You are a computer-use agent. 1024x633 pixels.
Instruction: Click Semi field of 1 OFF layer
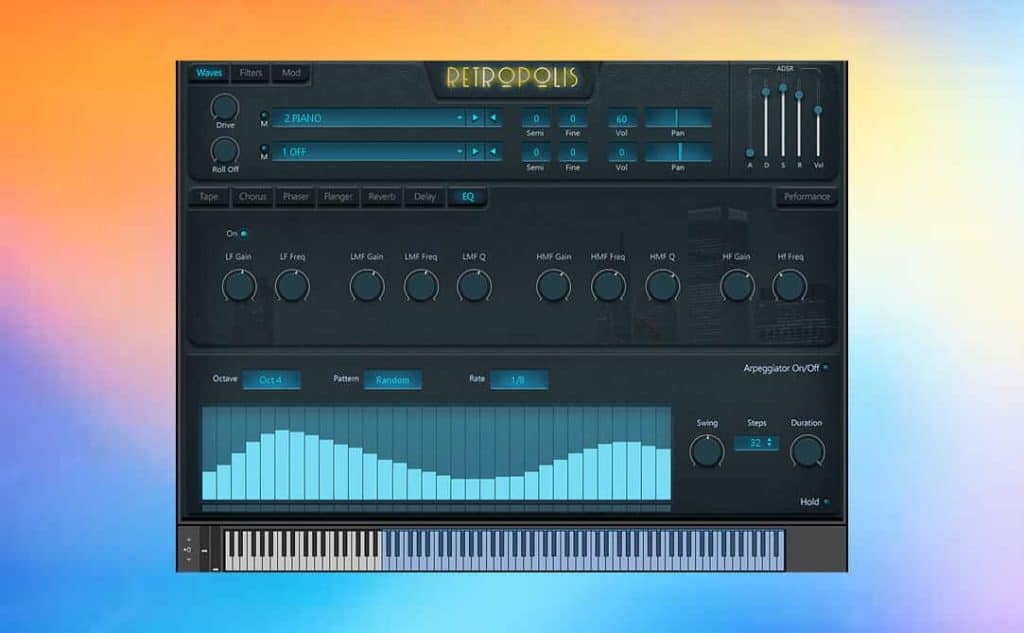click(x=536, y=152)
